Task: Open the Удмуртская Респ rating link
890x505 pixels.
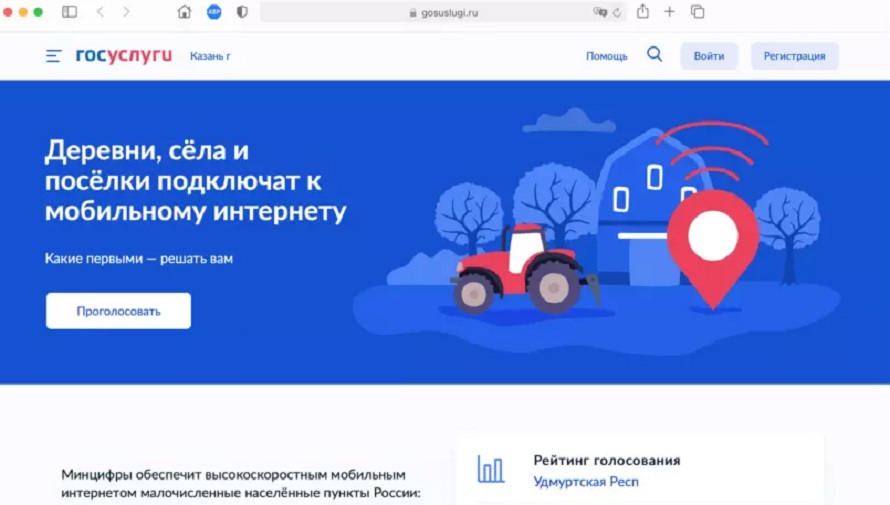Action: 586,482
